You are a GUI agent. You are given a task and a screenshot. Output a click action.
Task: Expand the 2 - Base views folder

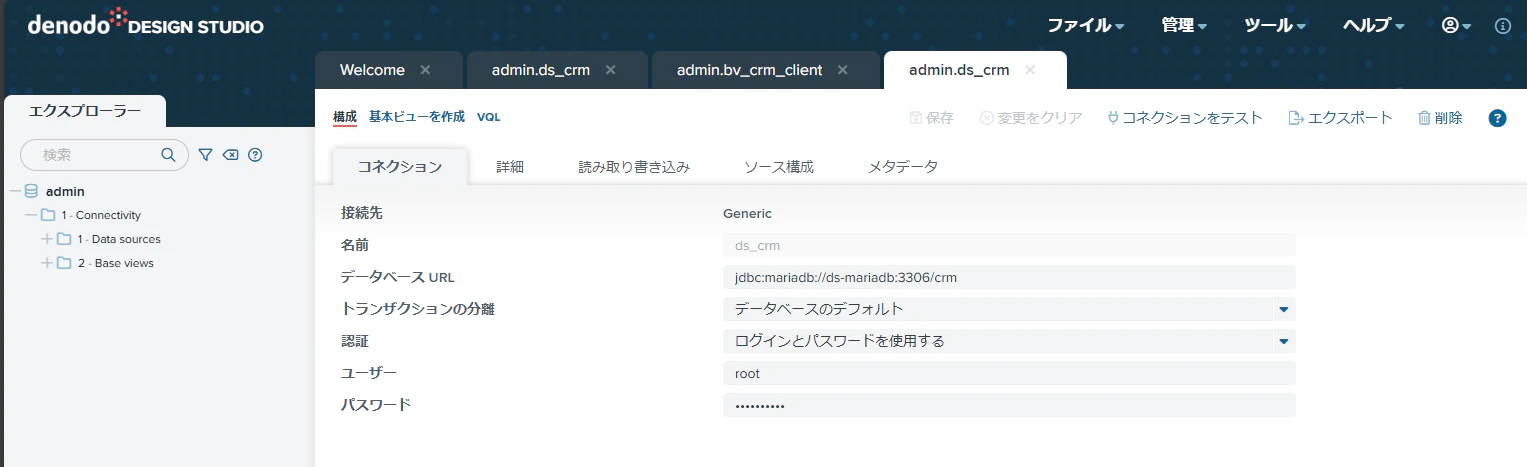click(x=46, y=263)
